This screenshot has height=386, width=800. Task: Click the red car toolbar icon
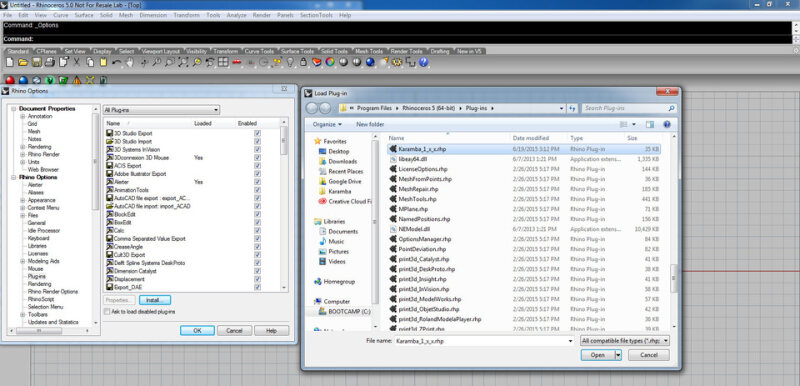[x=237, y=62]
